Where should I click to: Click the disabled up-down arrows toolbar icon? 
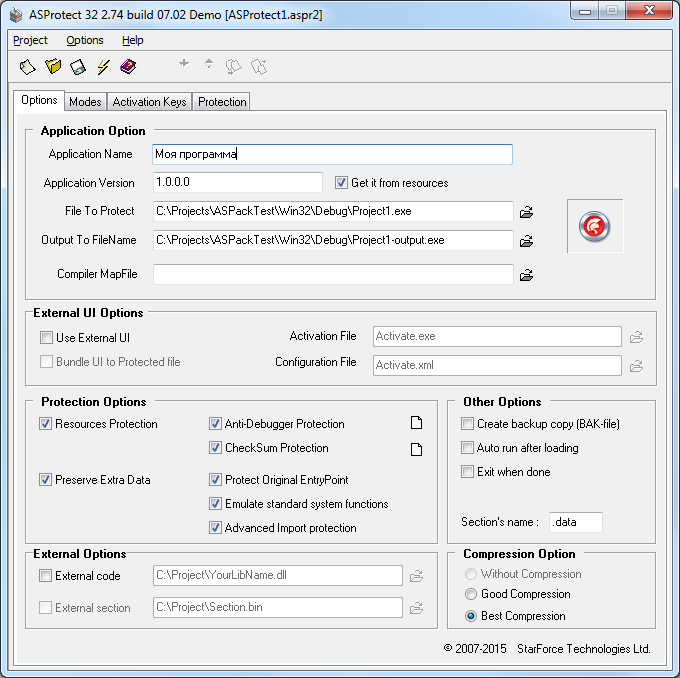209,64
